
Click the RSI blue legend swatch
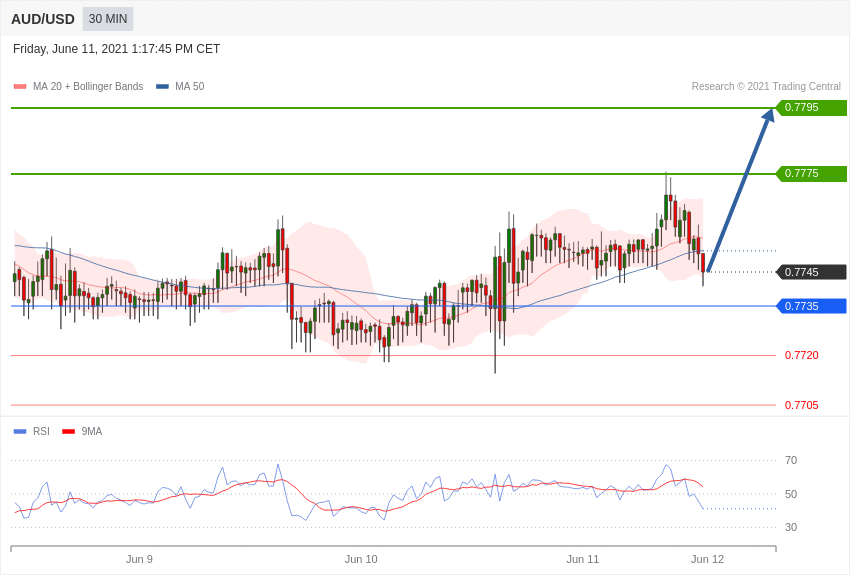point(20,432)
